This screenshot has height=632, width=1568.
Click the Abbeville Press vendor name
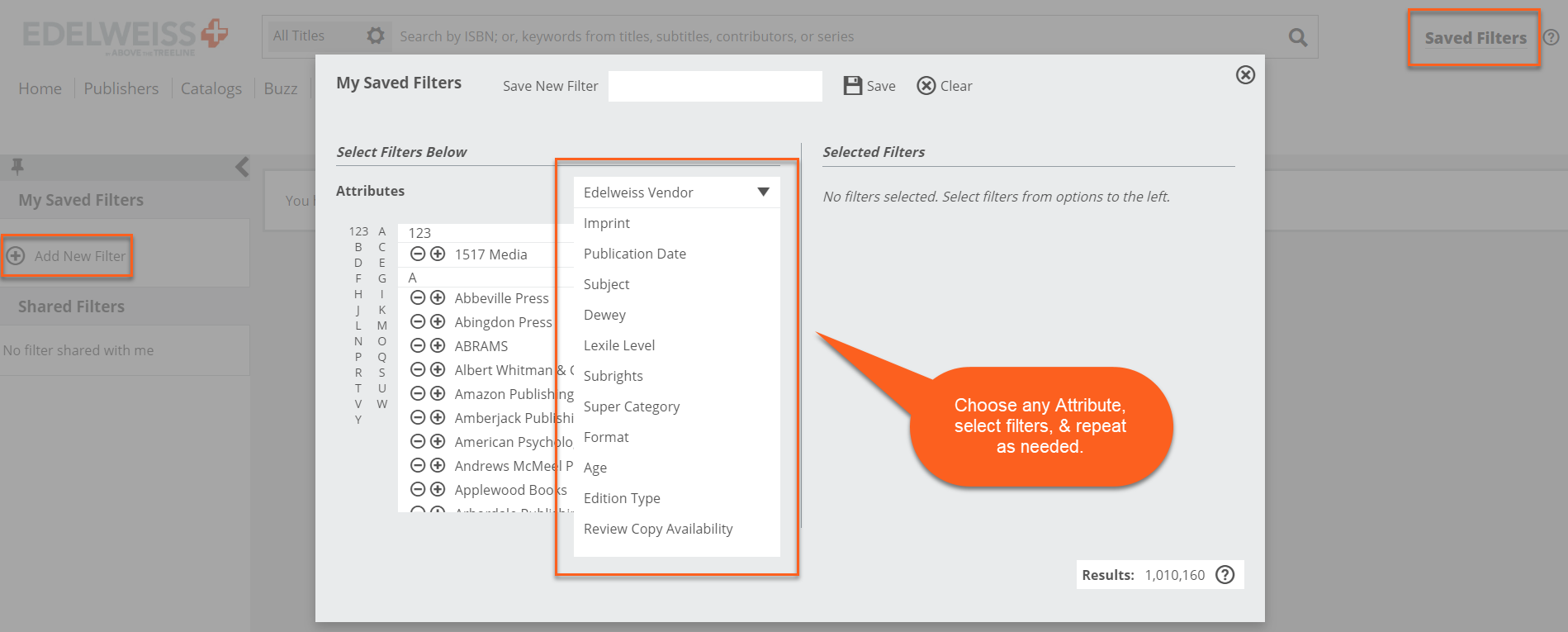501,298
